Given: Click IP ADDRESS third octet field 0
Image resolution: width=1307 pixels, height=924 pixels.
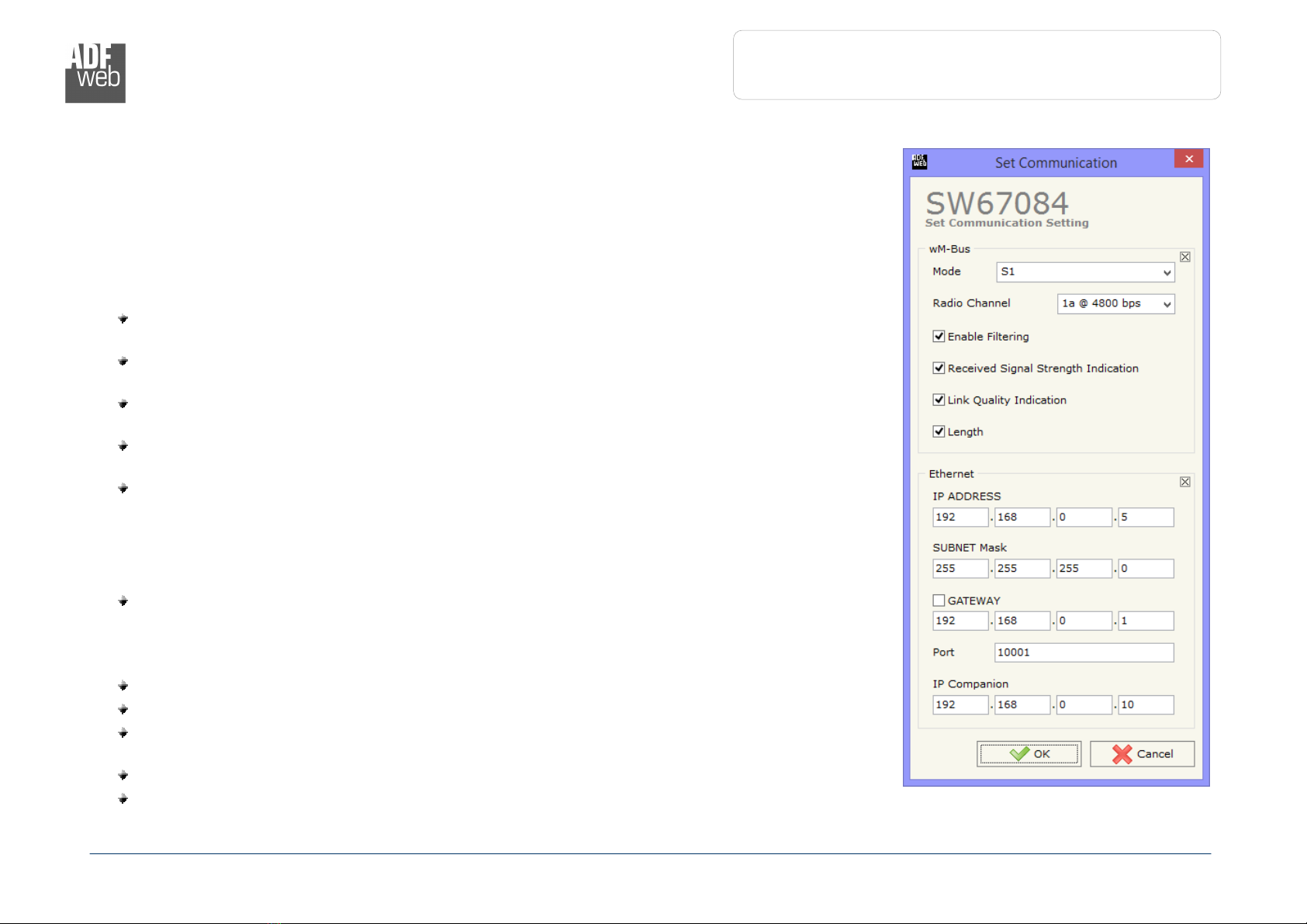Looking at the screenshot, I should click(1084, 517).
